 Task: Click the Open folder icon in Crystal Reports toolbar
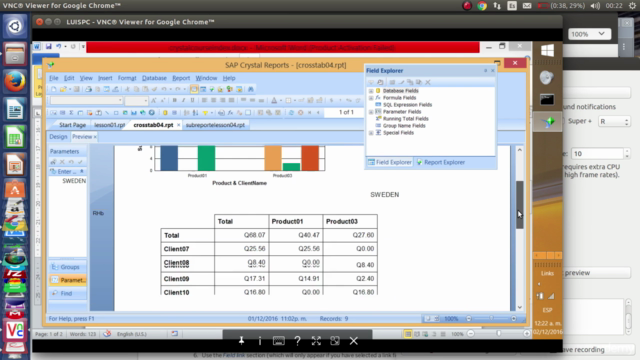[63, 89]
